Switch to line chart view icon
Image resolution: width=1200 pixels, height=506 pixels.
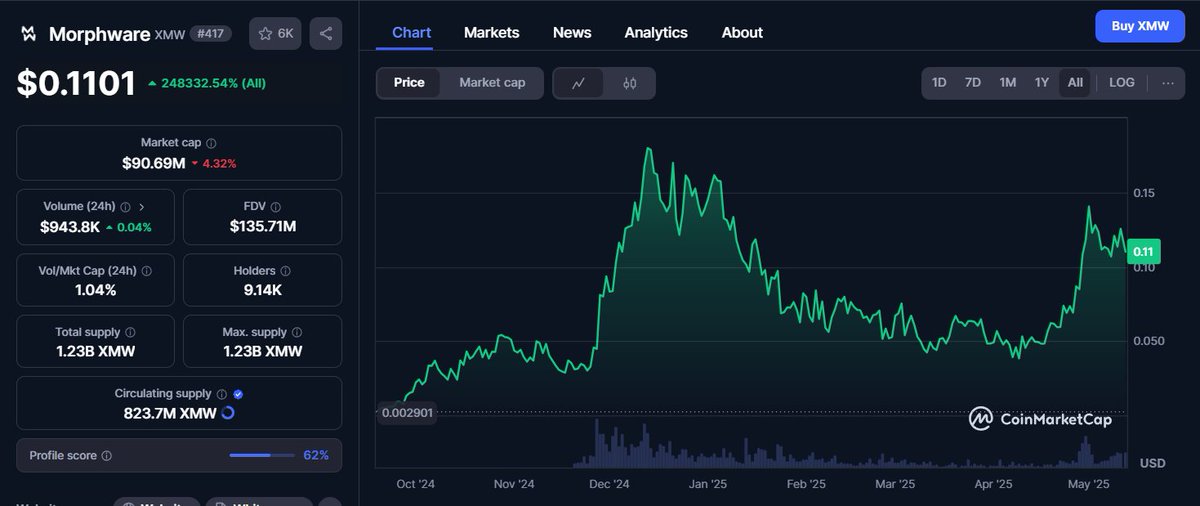pyautogui.click(x=579, y=83)
